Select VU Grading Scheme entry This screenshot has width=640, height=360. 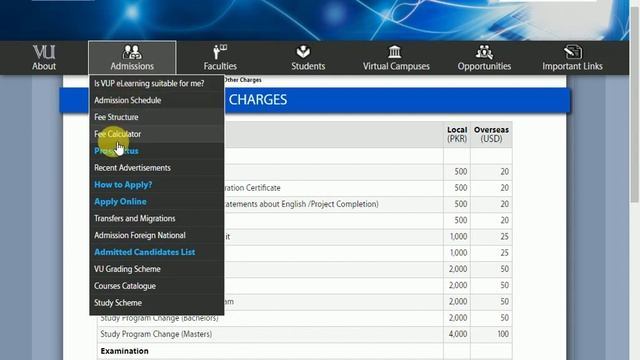coord(127,269)
